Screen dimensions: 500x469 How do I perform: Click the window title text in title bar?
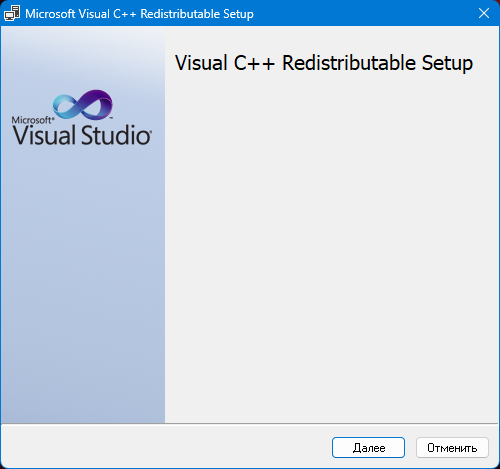coord(139,14)
